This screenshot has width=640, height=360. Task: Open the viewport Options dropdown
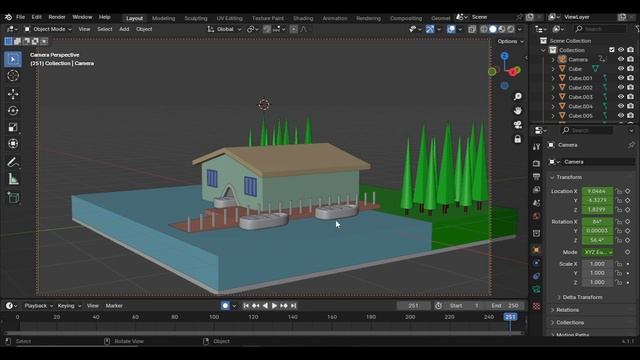pyautogui.click(x=510, y=41)
